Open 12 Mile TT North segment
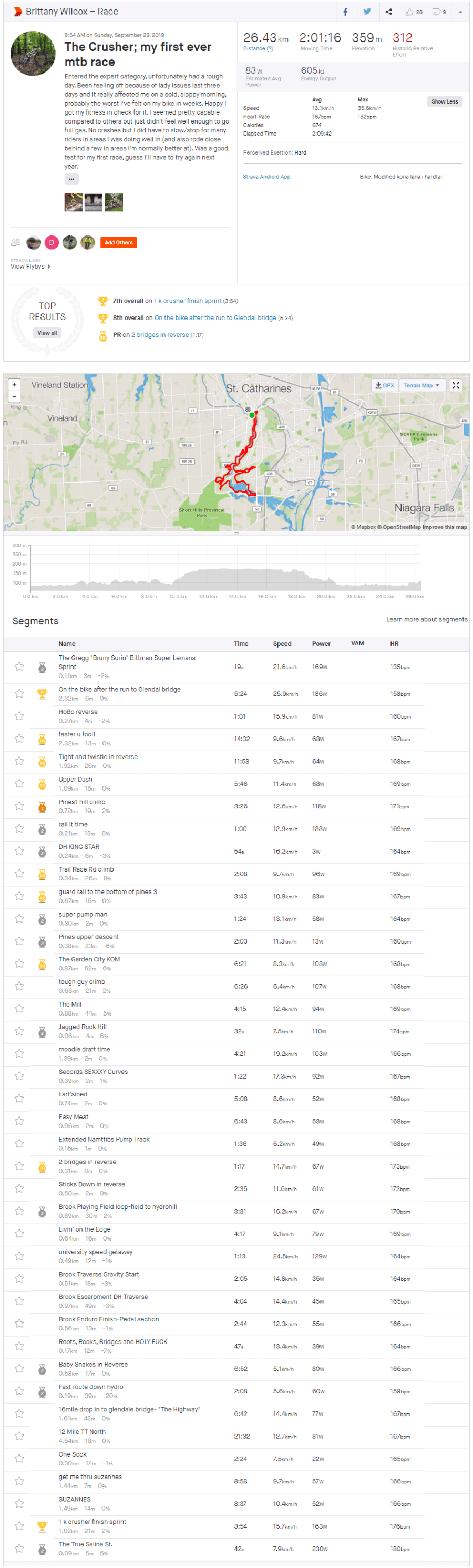This screenshot has height=1568, width=473. tap(81, 1432)
